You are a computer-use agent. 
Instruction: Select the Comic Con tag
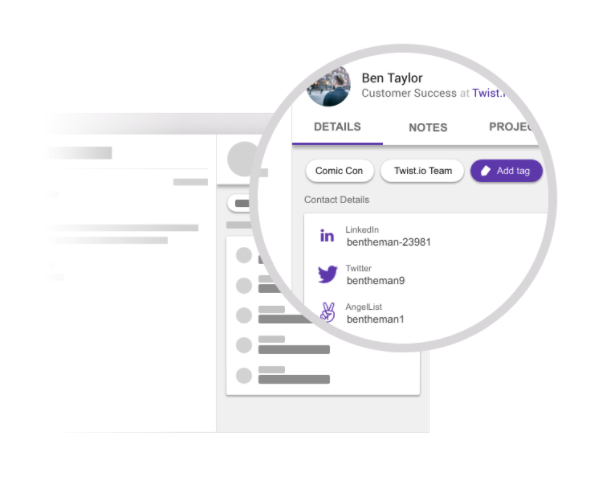339,171
